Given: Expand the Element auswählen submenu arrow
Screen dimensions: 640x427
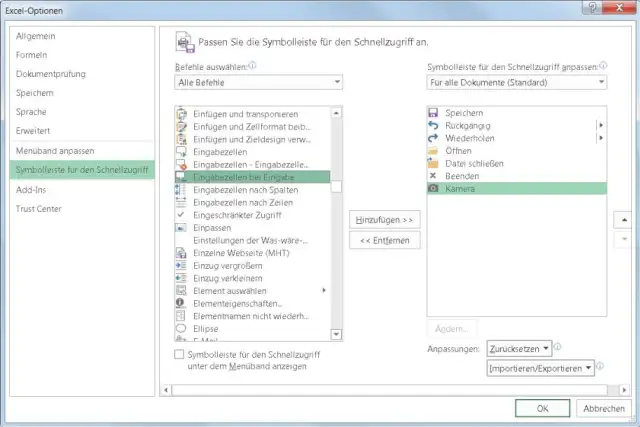Looking at the screenshot, I should coord(324,290).
